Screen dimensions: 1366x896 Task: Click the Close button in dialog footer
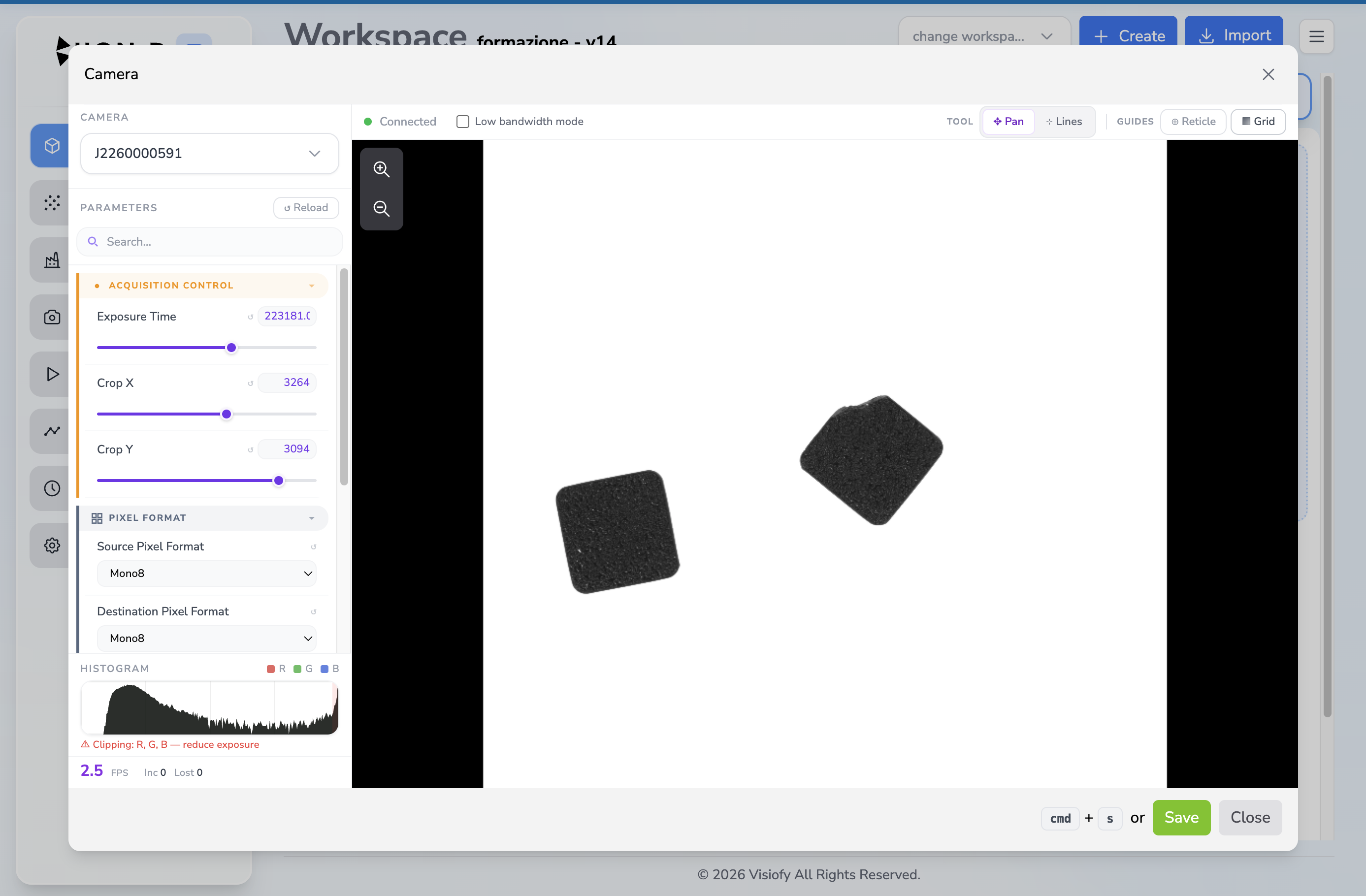1249,817
